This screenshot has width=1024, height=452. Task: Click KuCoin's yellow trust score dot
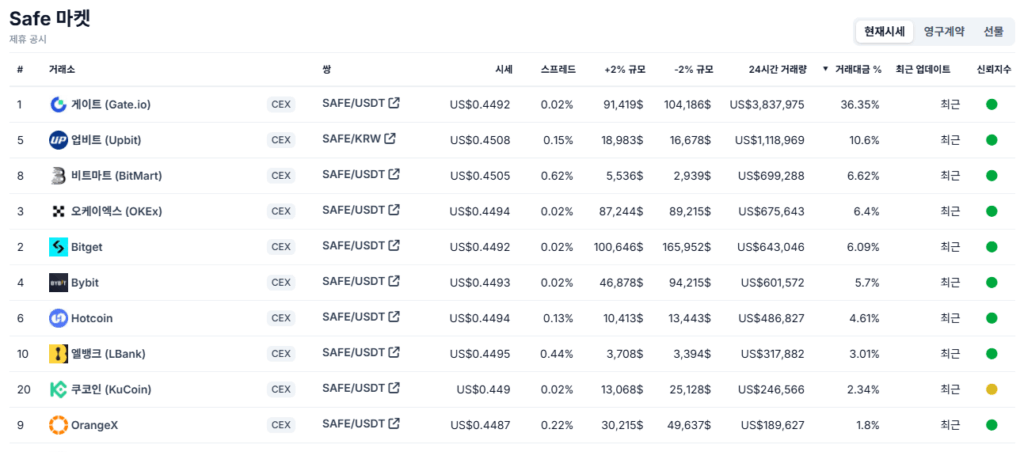click(x=991, y=389)
